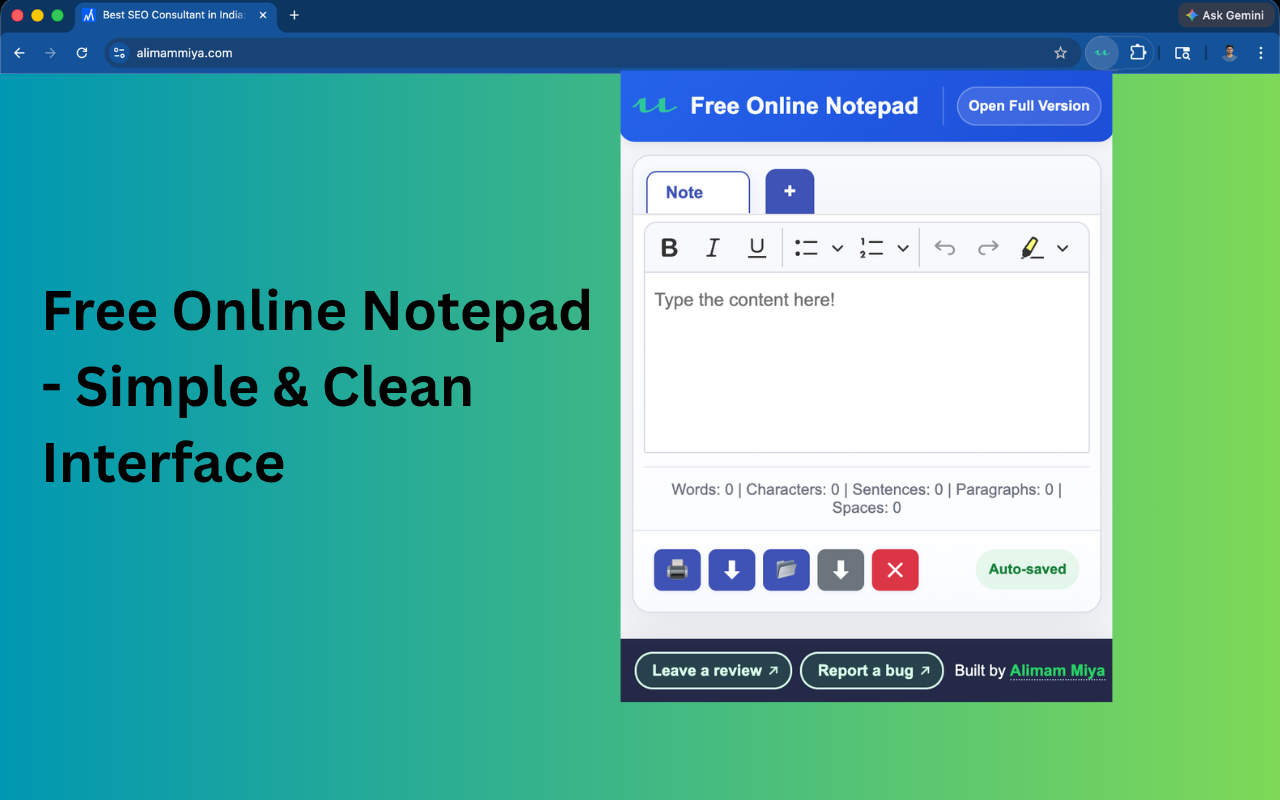Screen dimensions: 1280x800
Task: Insert a numbered list
Action: (871, 248)
